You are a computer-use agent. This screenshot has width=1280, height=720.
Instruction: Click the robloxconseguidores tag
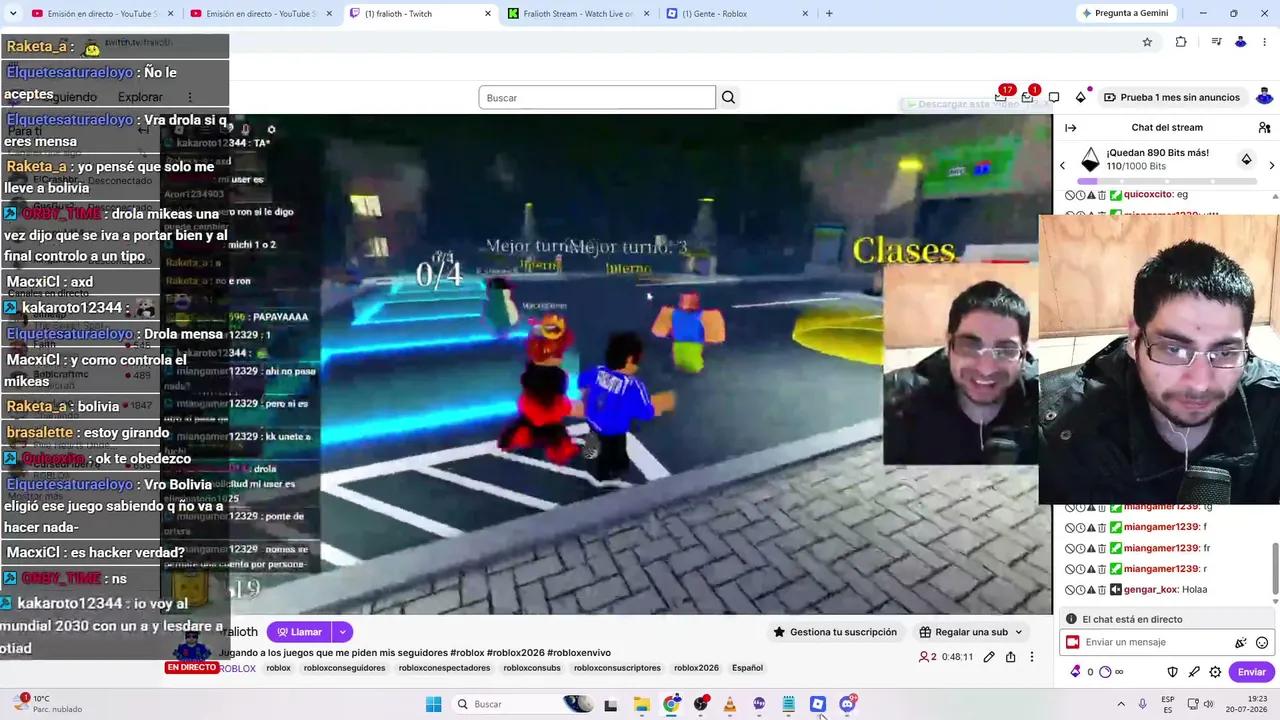344,668
